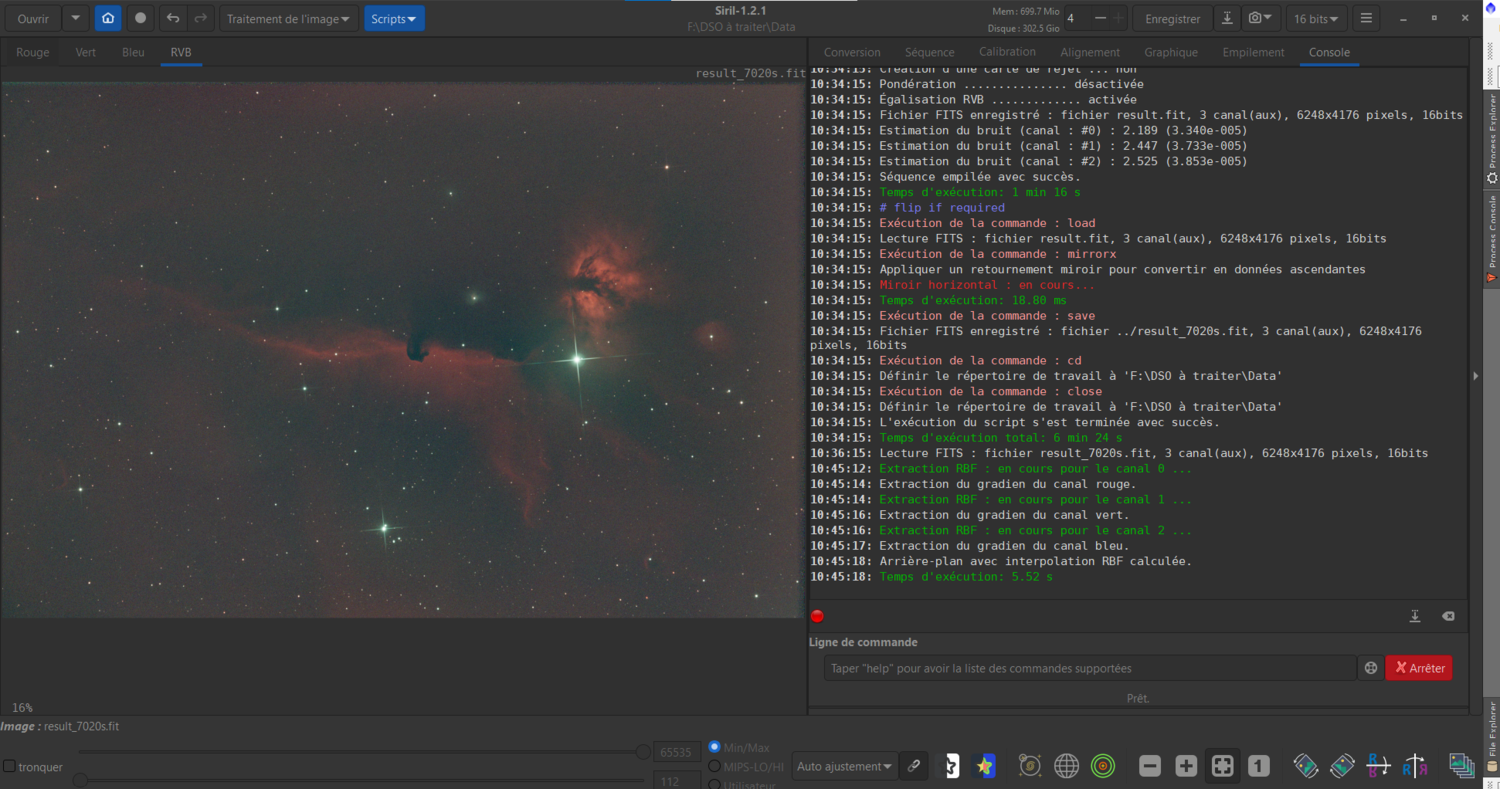The width and height of the screenshot is (1500, 789).
Task: Open the stacked-frames sequence icon
Action: (1462, 766)
